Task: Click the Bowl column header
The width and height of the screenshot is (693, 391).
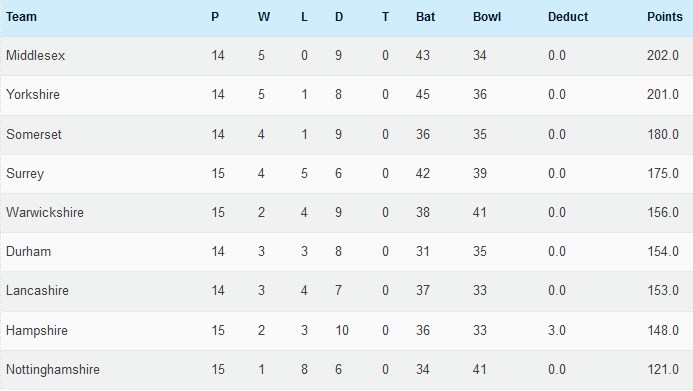Action: coord(487,17)
